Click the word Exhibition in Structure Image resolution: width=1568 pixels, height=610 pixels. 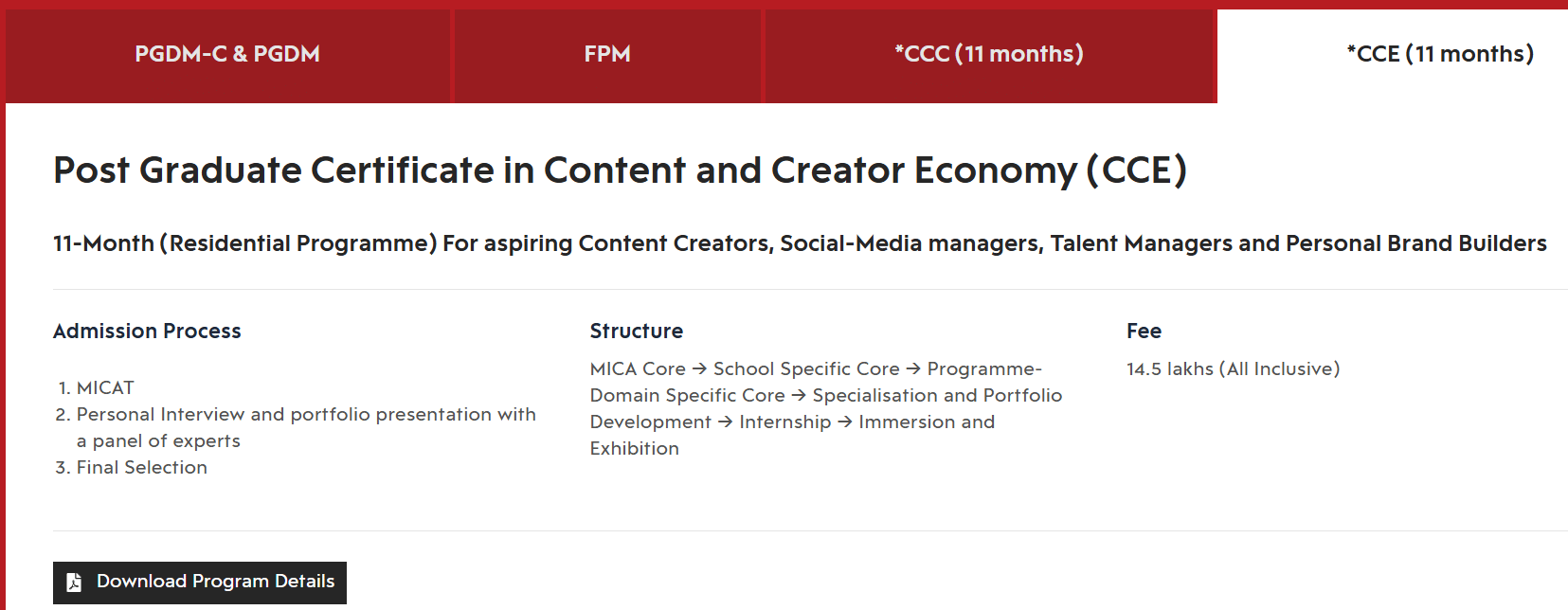635,449
